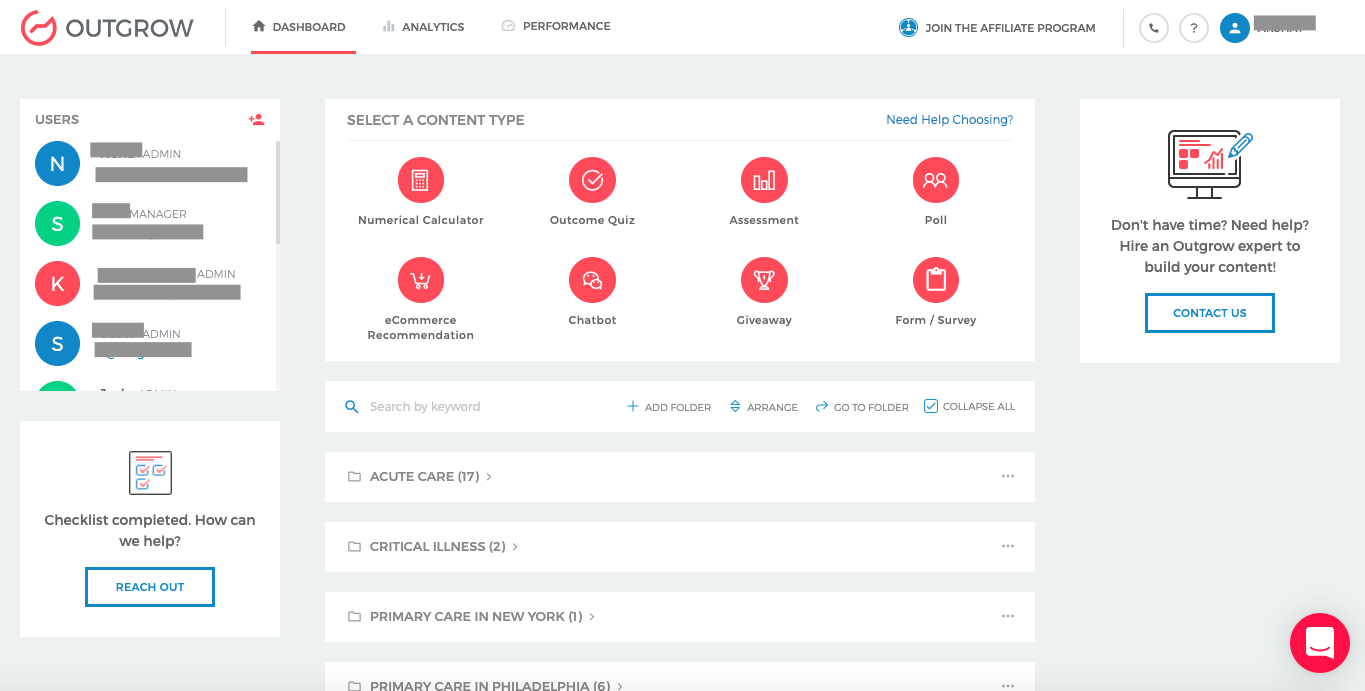Click Go To Folder
This screenshot has width=1365, height=691.
[862, 407]
